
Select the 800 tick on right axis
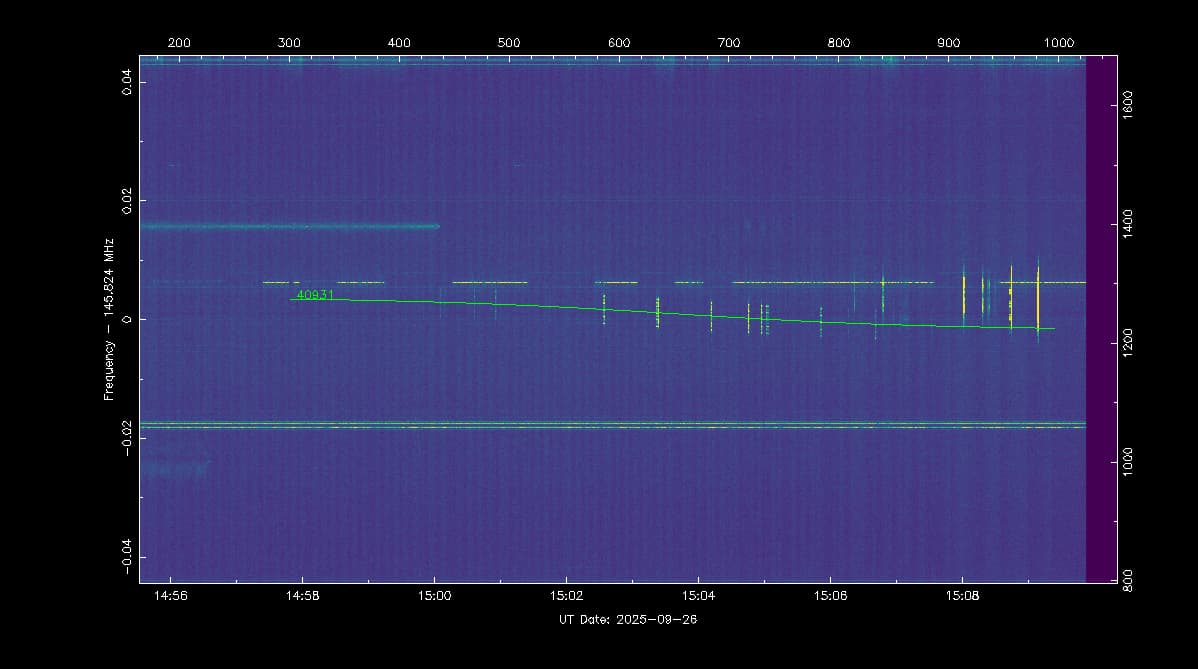pos(1128,581)
